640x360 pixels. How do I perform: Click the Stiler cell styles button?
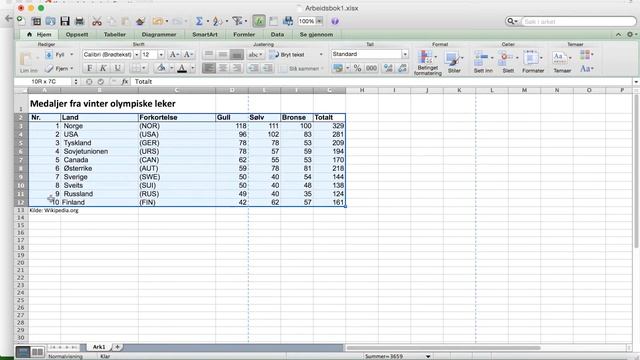(x=454, y=62)
